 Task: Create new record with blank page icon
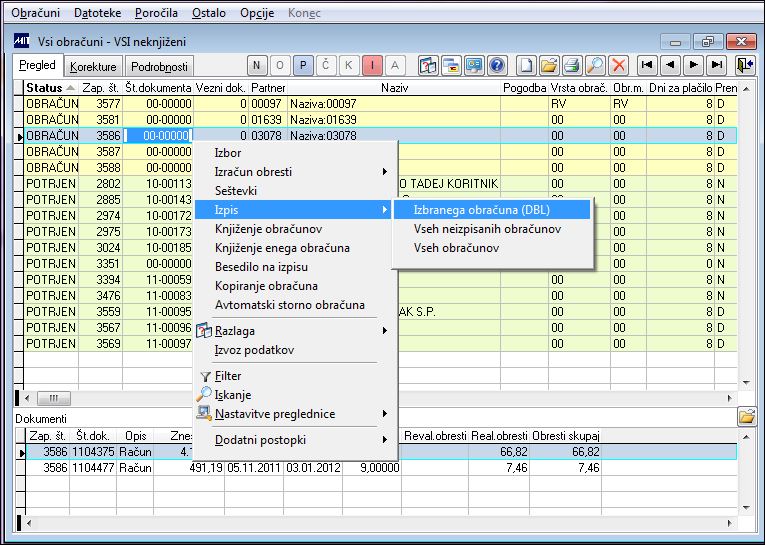525,65
